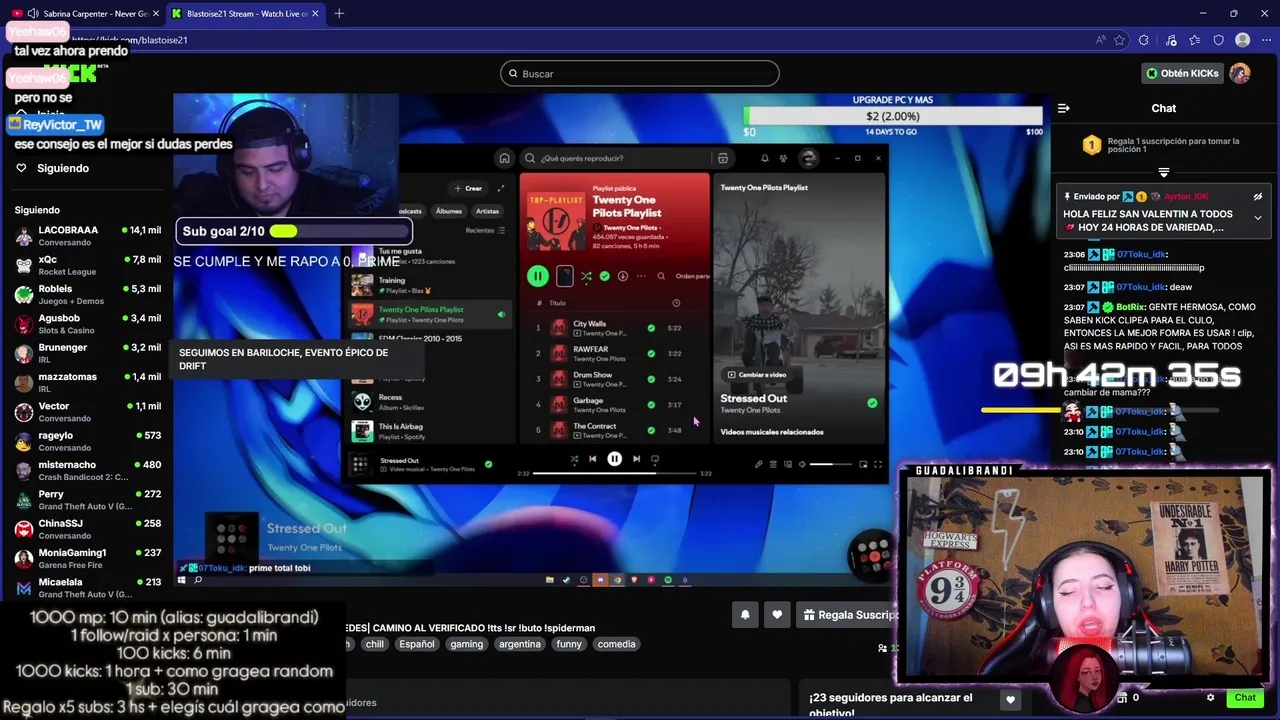Screen dimensions: 1280x720
Task: Open Spotify browse icon in search bar
Action: (723, 158)
